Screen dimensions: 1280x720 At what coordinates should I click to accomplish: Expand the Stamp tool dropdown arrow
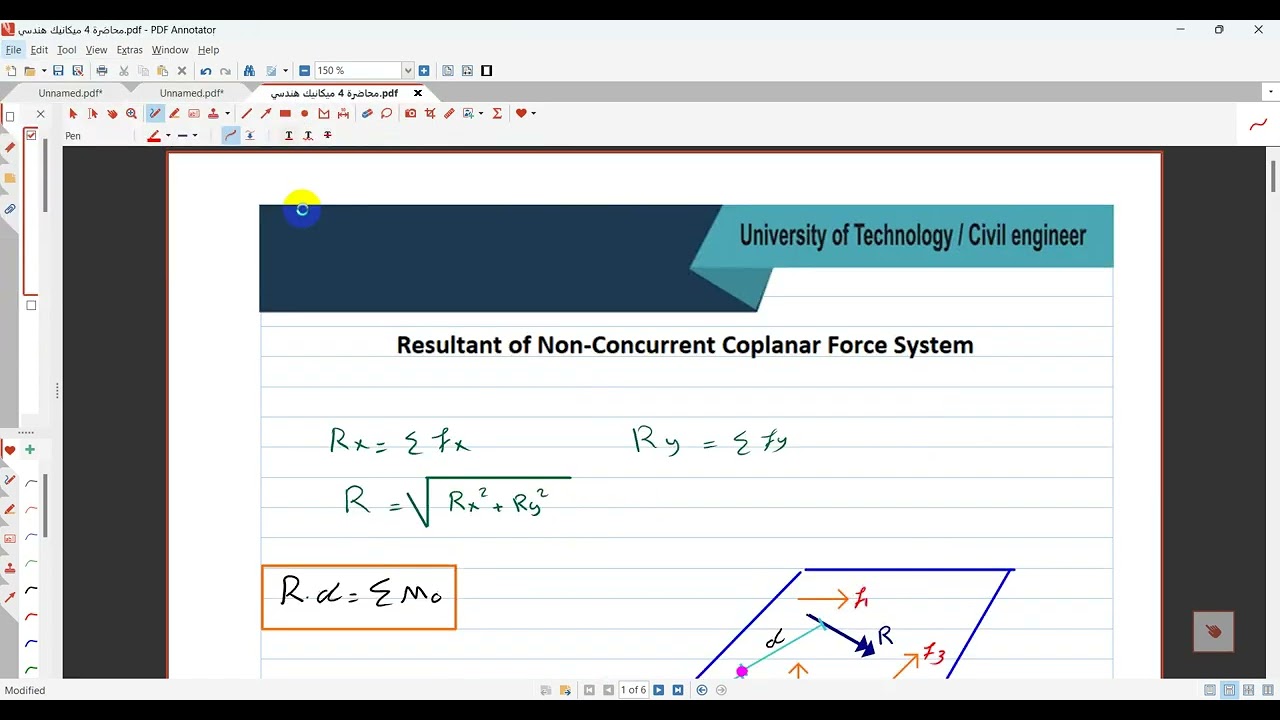(x=227, y=114)
